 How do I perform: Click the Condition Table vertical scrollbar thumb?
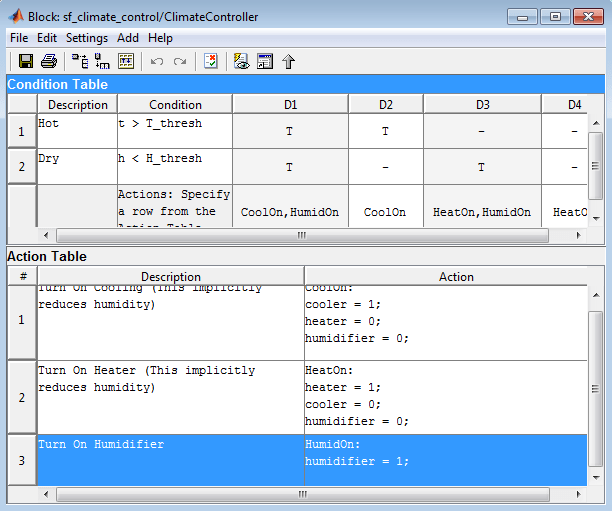pyautogui.click(x=596, y=166)
